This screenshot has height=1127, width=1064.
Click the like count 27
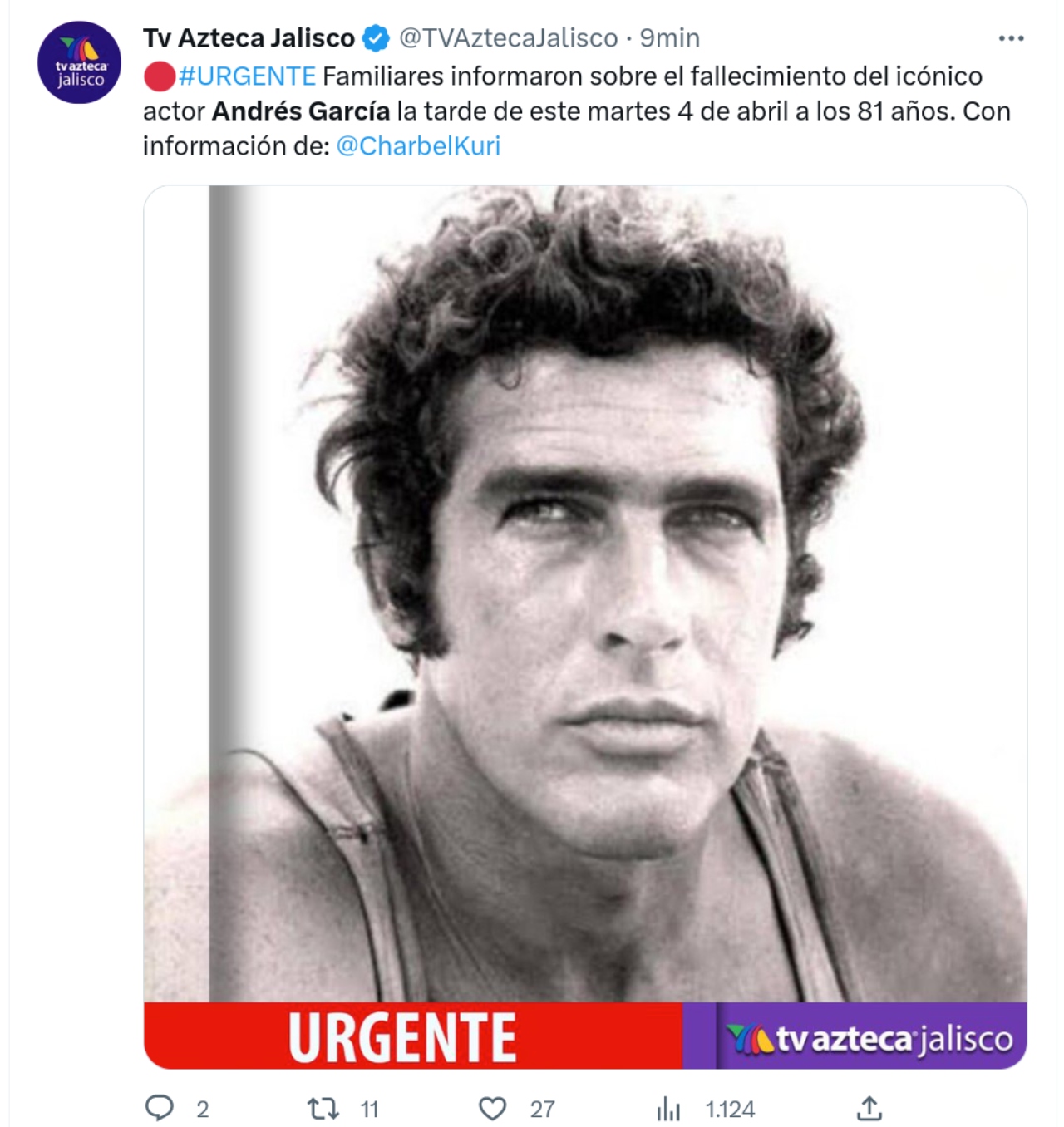[543, 1109]
